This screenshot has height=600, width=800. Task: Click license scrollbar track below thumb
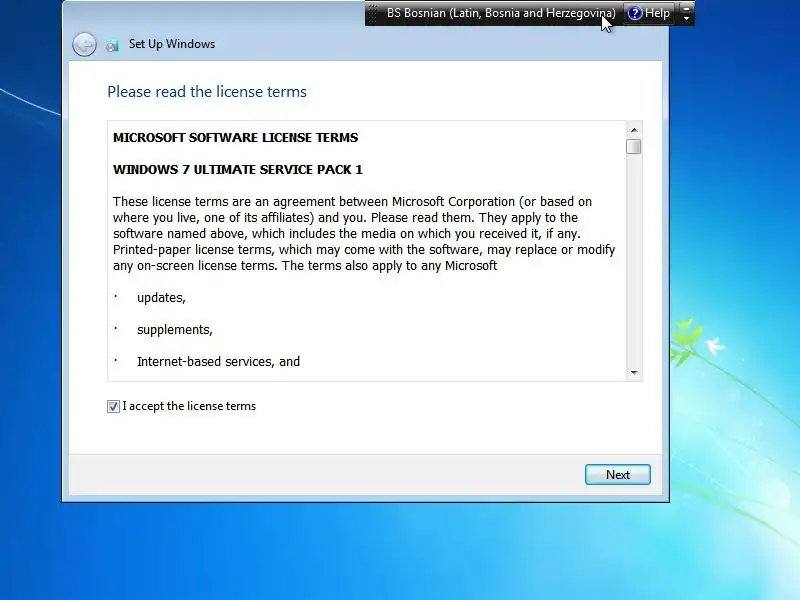pos(634,259)
